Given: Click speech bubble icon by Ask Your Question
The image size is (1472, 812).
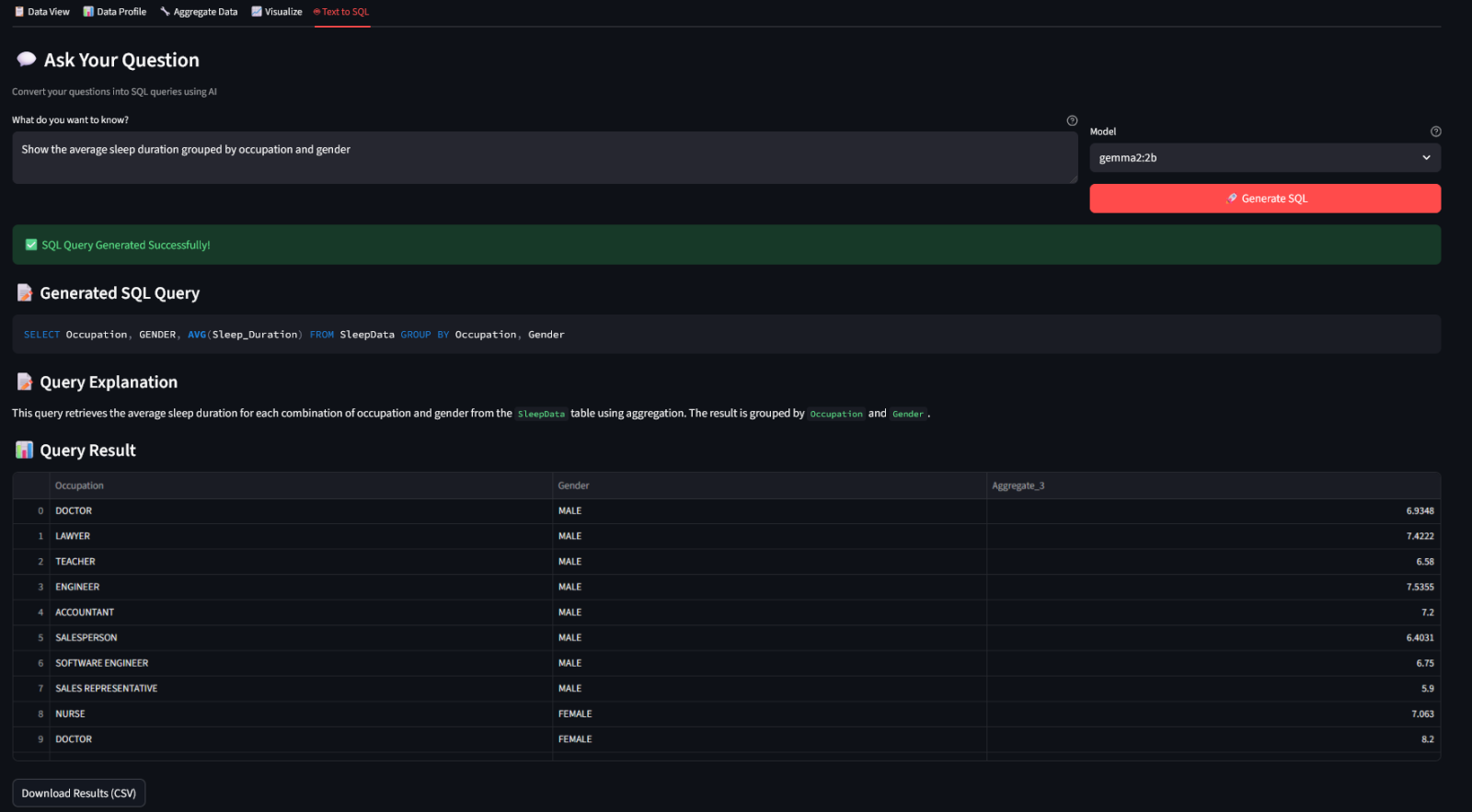Looking at the screenshot, I should 26,60.
